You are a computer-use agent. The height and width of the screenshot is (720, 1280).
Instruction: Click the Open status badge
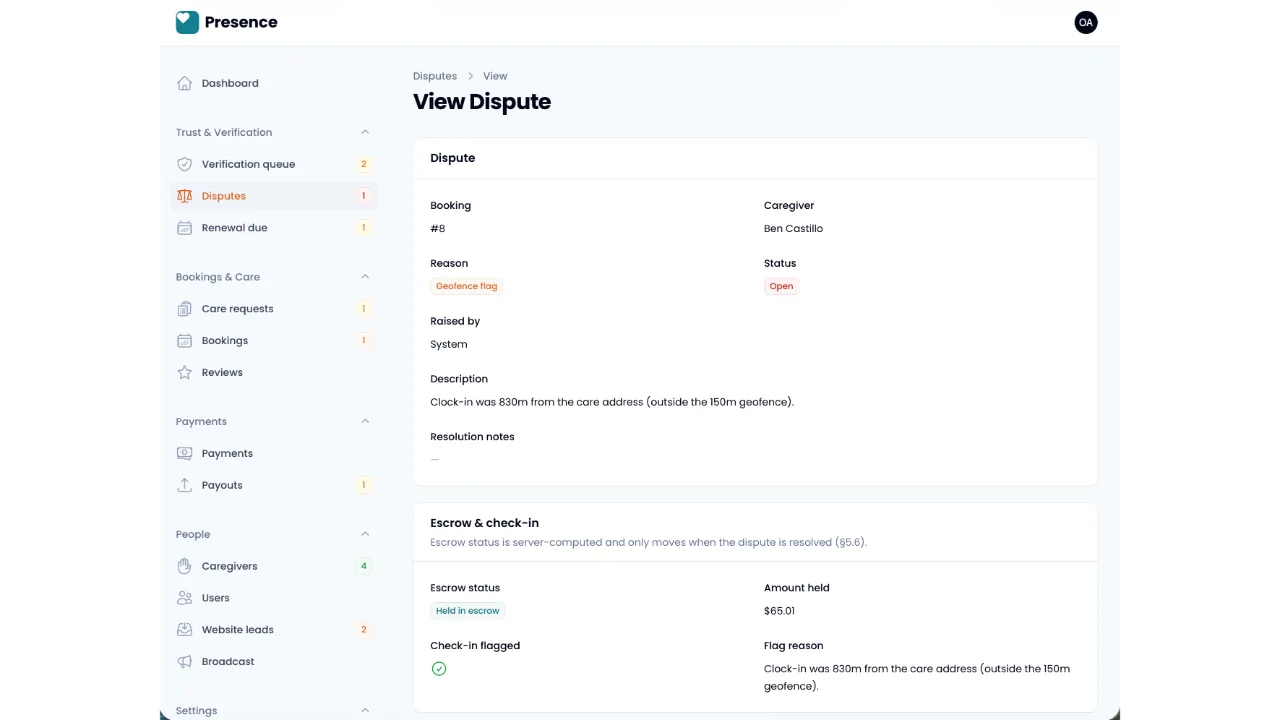point(781,286)
